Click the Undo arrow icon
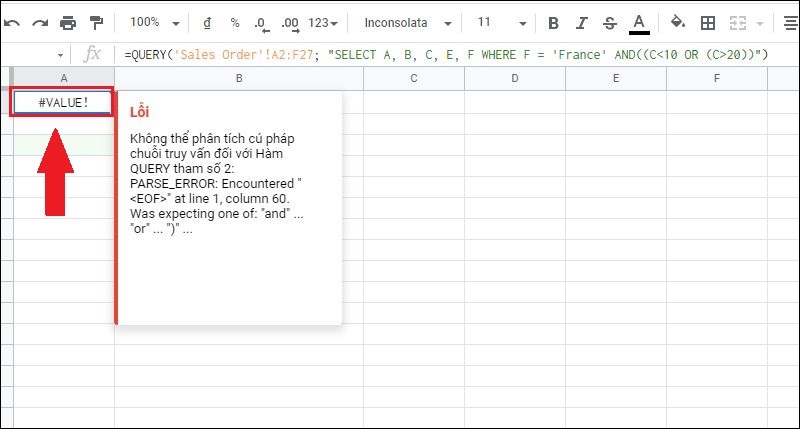Image resolution: width=800 pixels, height=429 pixels. pos(12,23)
